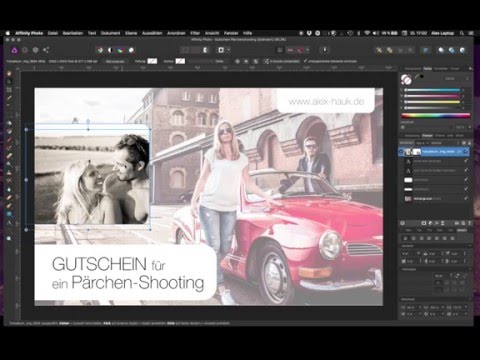
Task: Click the Wi-Fi icon in menu bar
Action: (x=367, y=33)
